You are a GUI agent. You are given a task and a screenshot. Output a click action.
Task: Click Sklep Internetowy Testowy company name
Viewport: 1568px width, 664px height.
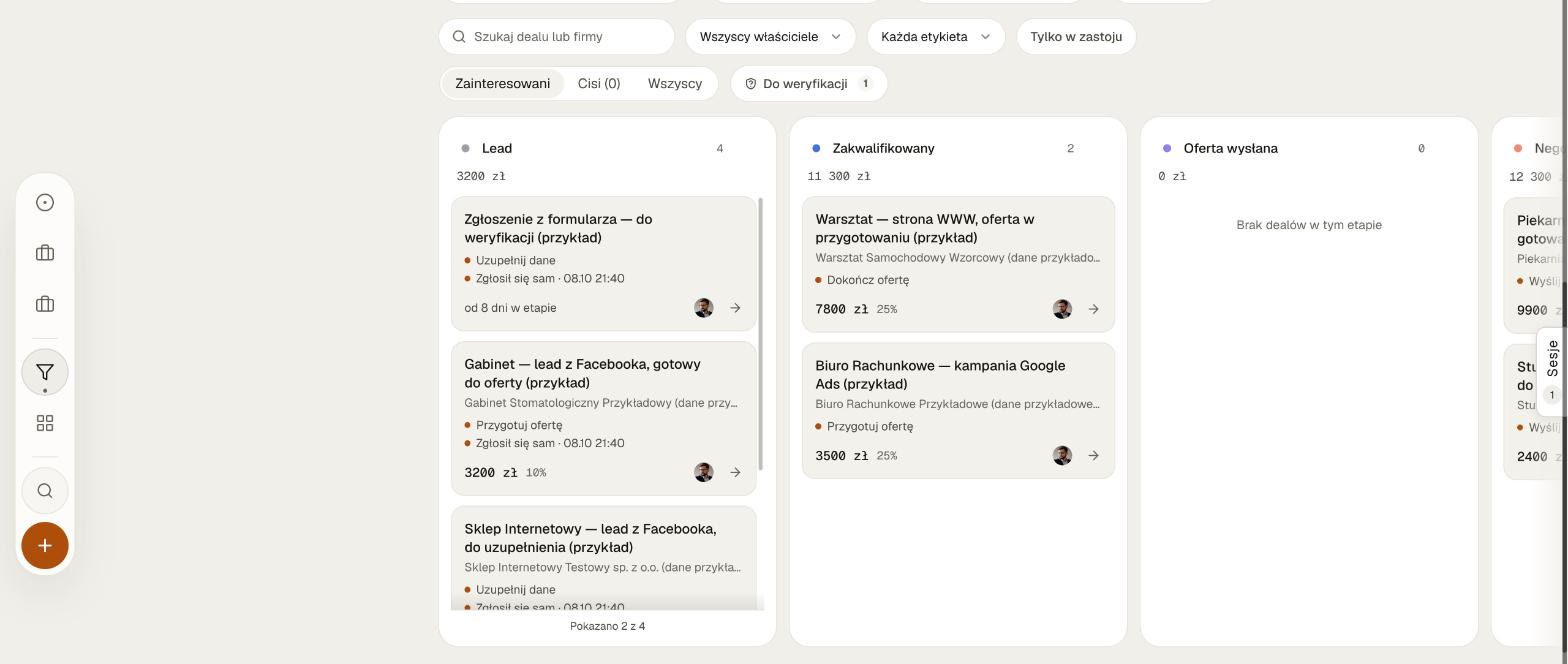[602, 567]
